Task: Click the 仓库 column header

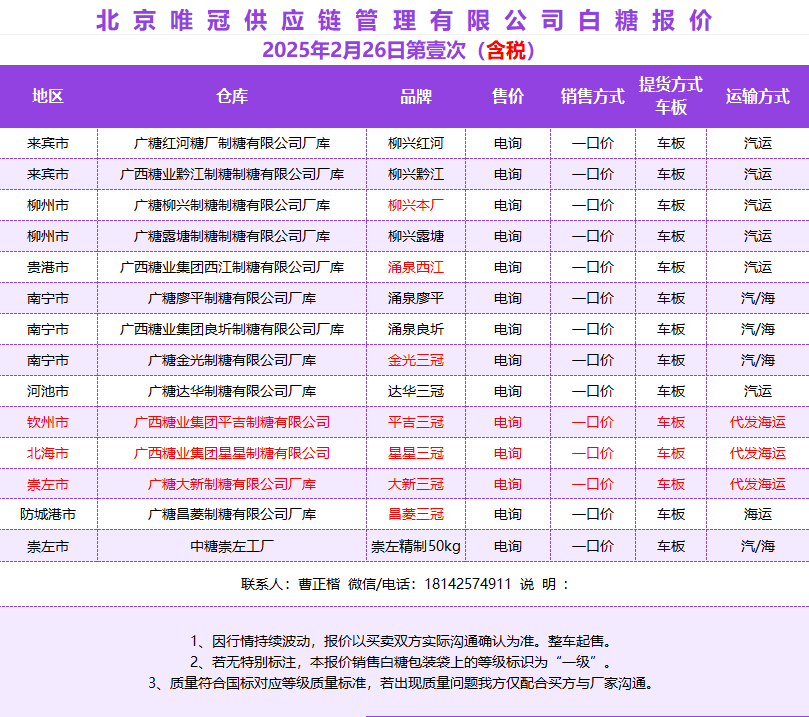Action: tap(232, 96)
